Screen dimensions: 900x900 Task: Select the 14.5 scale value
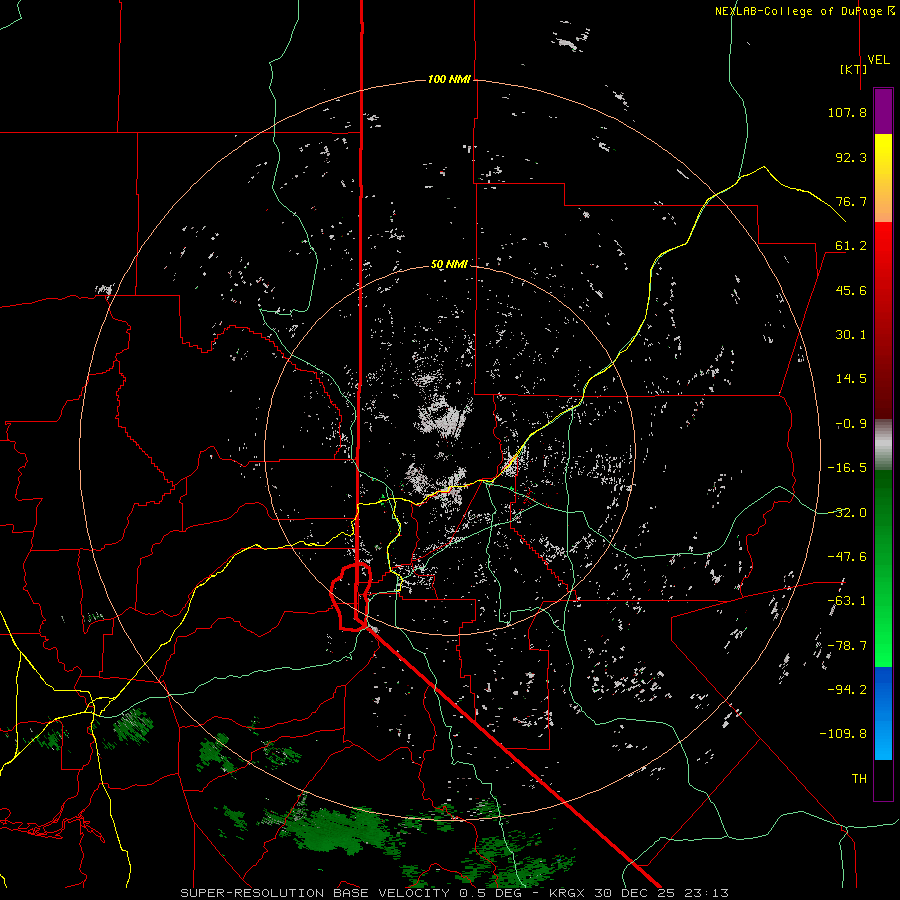(x=851, y=379)
